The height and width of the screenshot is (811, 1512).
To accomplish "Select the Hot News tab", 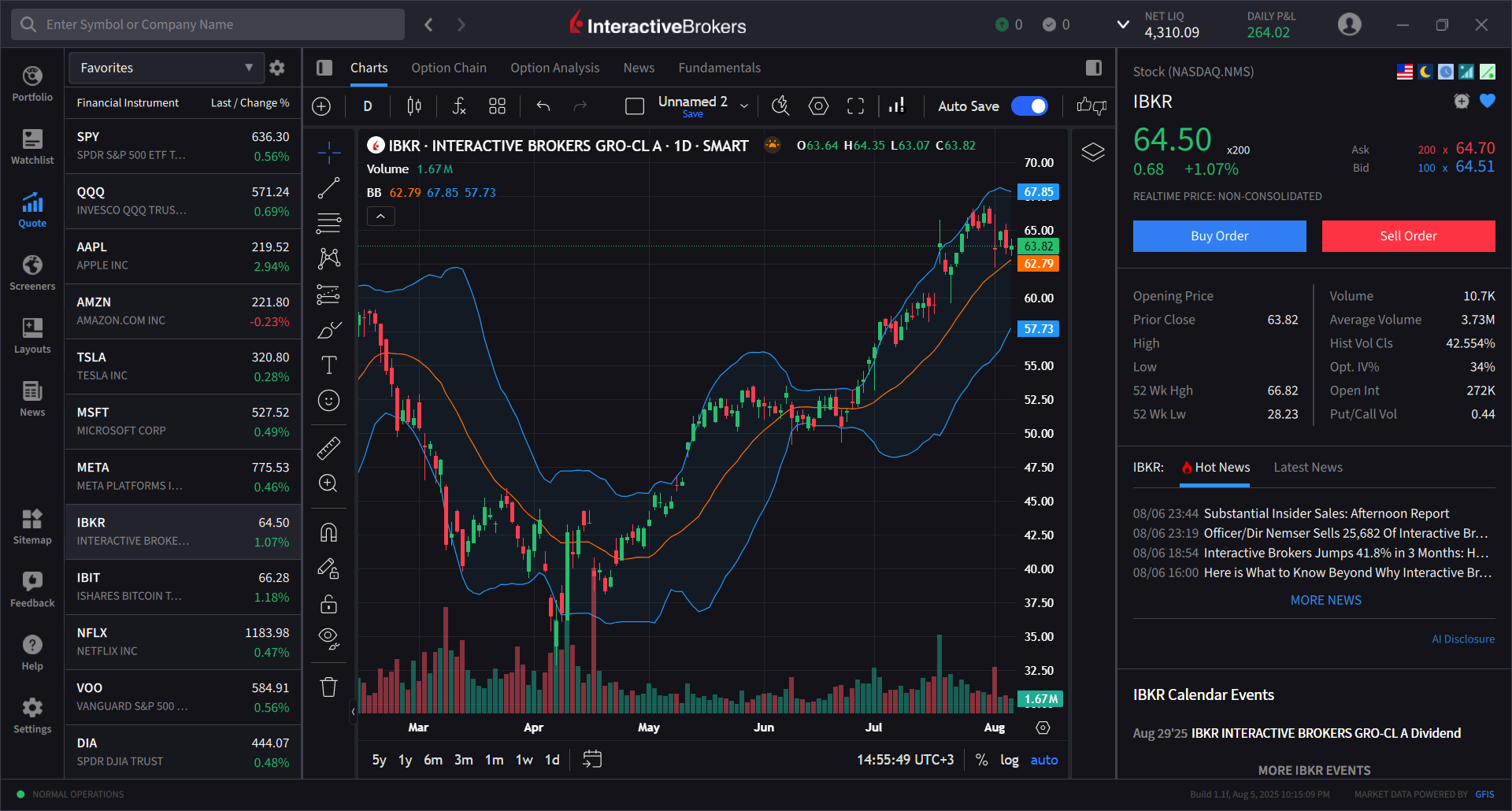I will pos(1216,467).
